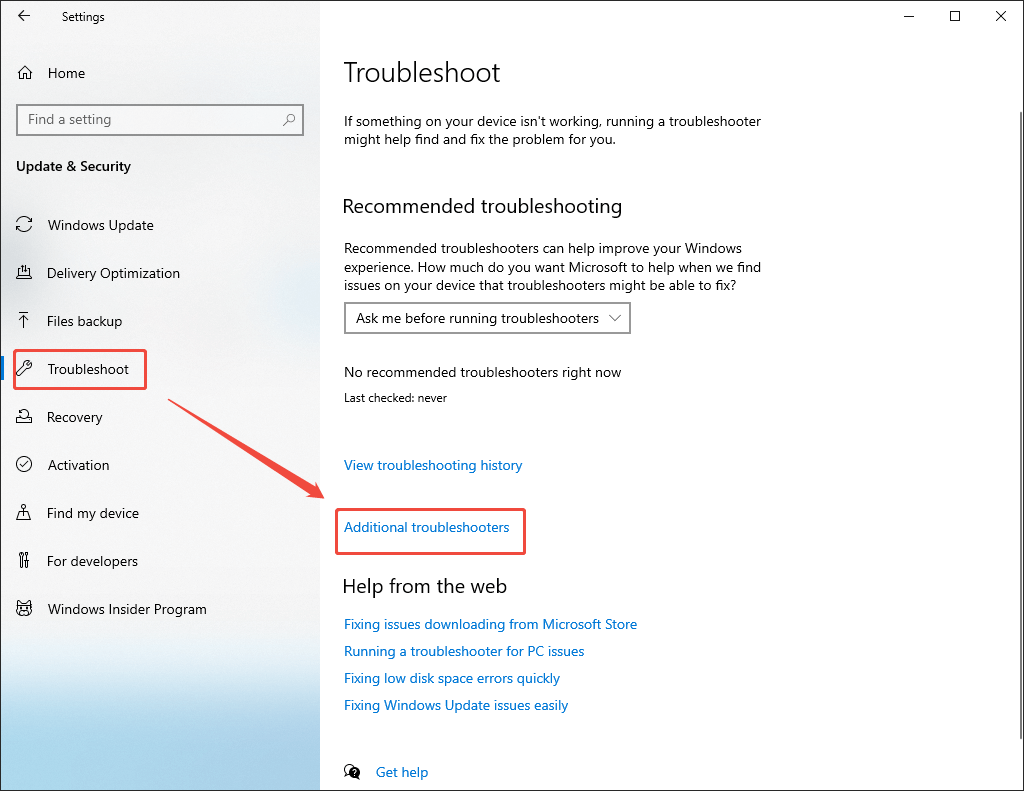
Task: Click the Windows Update sidebar icon
Action: click(23, 225)
